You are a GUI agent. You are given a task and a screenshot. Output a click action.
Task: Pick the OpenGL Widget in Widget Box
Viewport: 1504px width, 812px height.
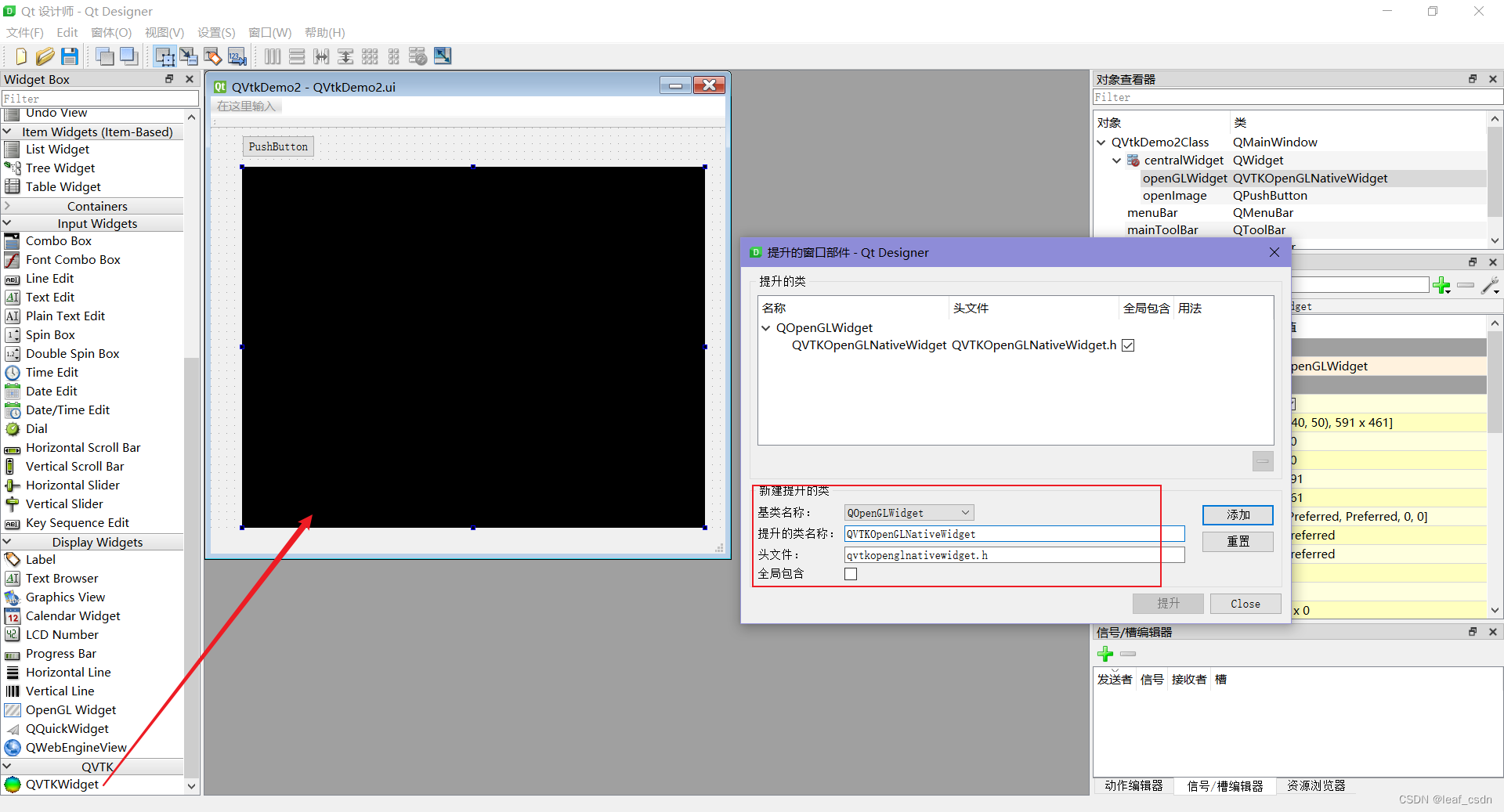pos(70,709)
